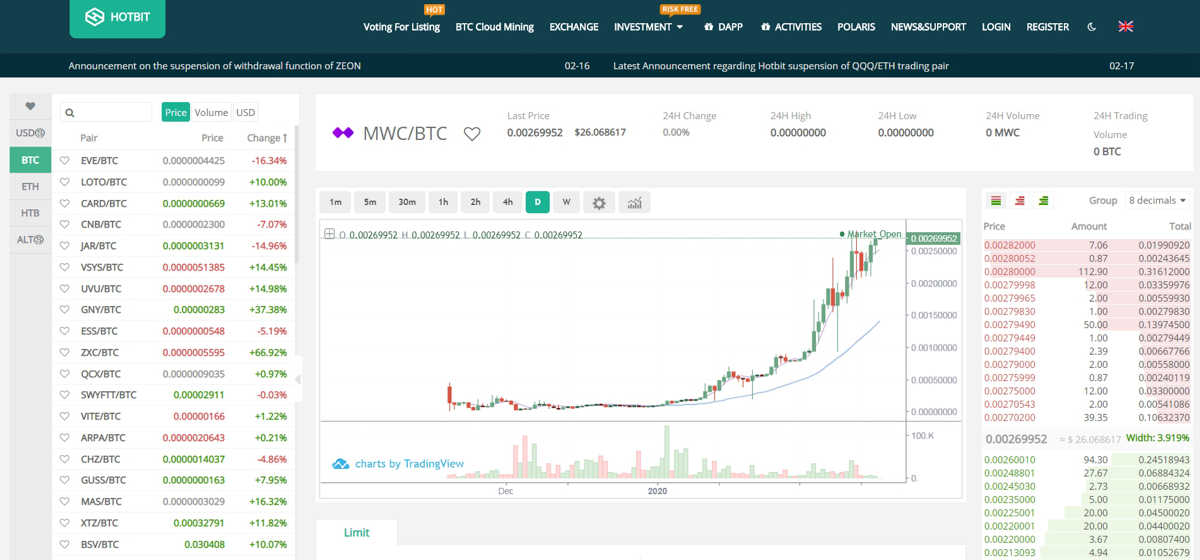Viewport: 1200px width, 560px height.
Task: Favorite the QCX/BTC pair
Action: point(65,374)
